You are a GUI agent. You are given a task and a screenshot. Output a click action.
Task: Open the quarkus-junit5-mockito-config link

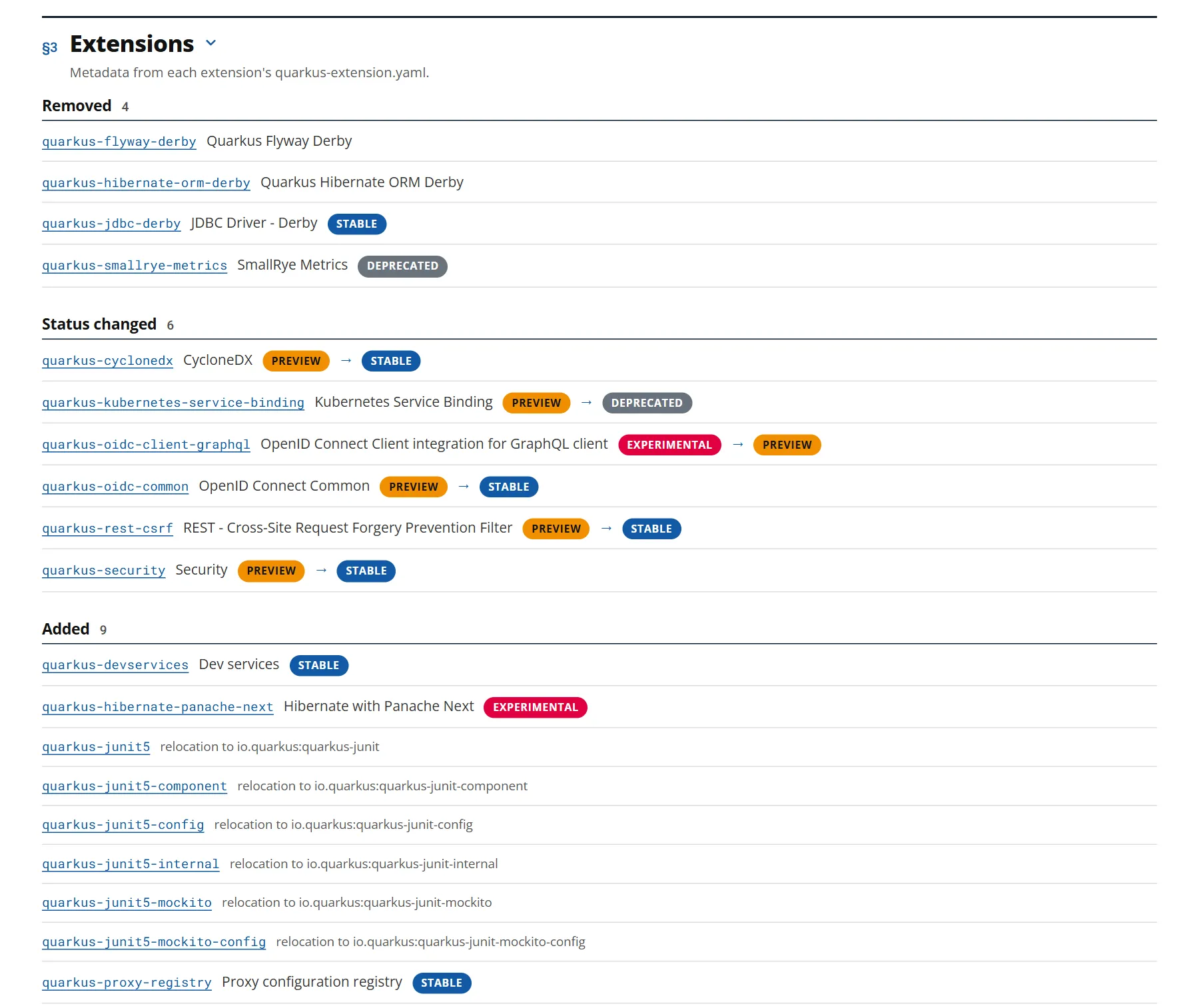154,942
